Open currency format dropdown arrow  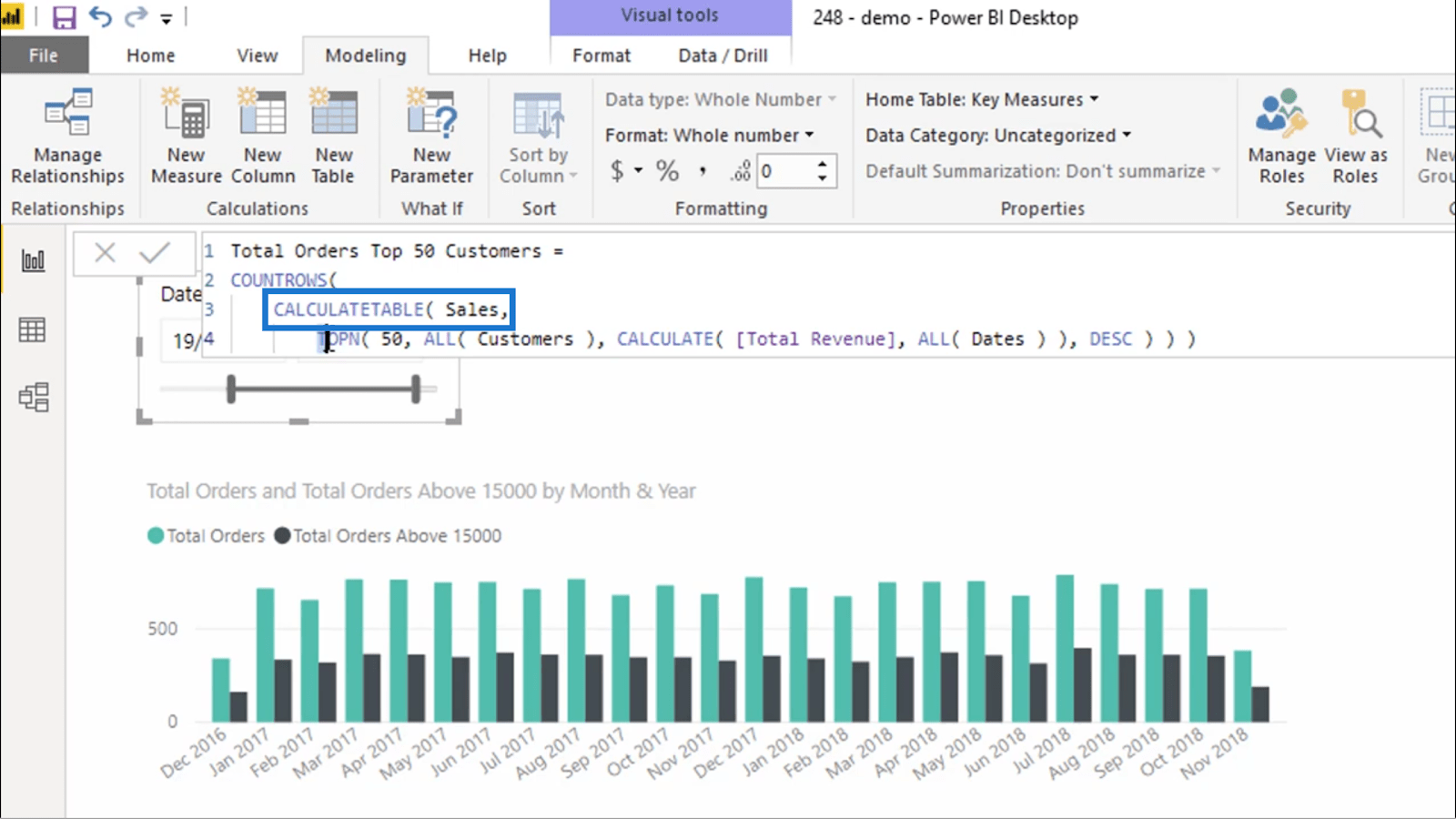tap(639, 171)
